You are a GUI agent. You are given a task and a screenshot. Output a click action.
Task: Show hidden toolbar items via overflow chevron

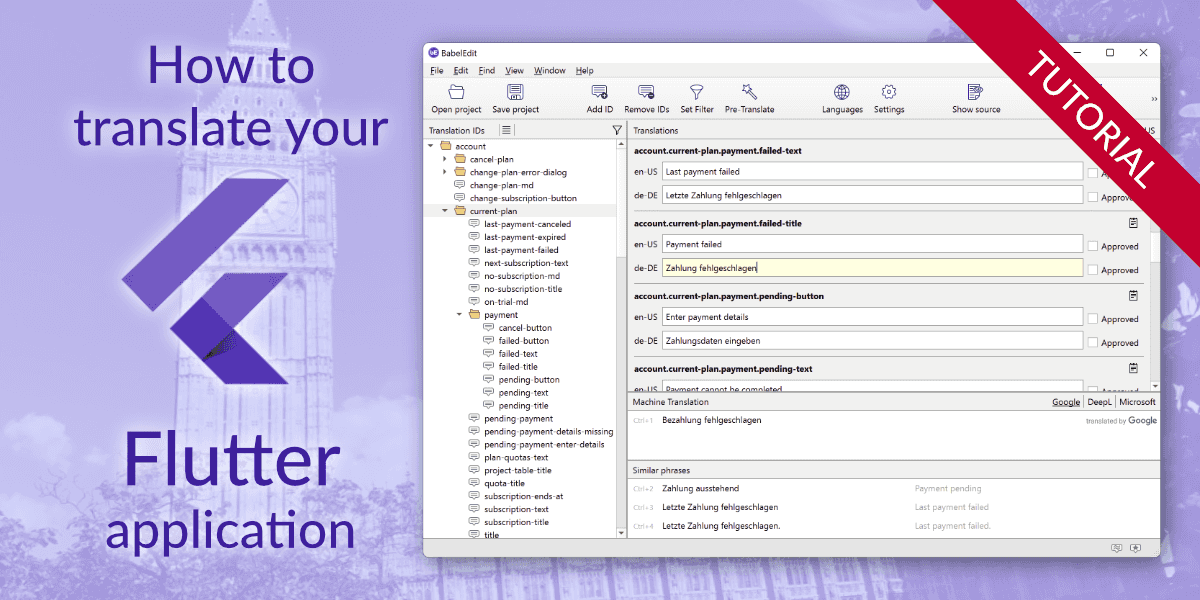click(1154, 99)
